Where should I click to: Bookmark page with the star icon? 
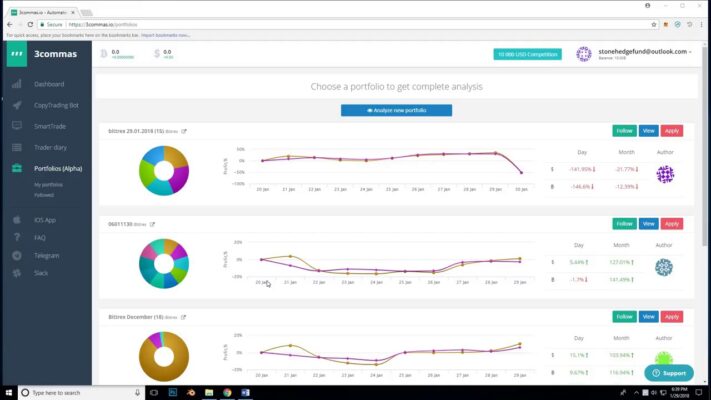click(653, 24)
